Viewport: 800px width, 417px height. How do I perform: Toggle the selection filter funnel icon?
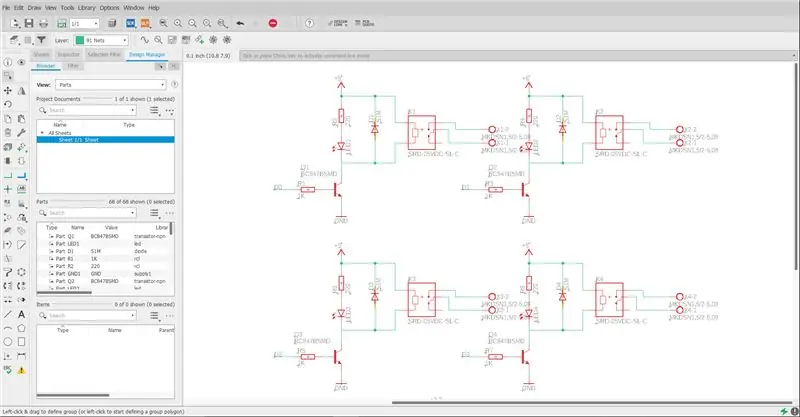pyautogui.click(x=41, y=40)
